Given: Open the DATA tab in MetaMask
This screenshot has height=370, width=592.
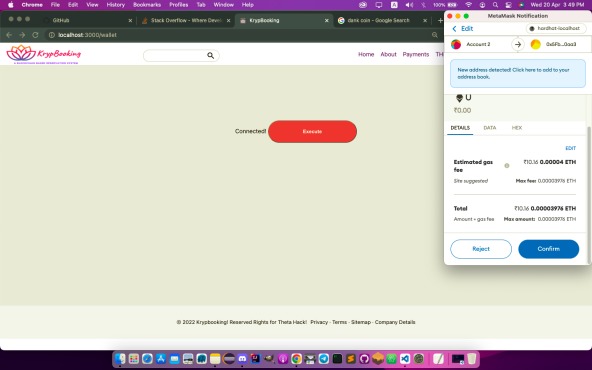Looking at the screenshot, I should click(x=490, y=128).
